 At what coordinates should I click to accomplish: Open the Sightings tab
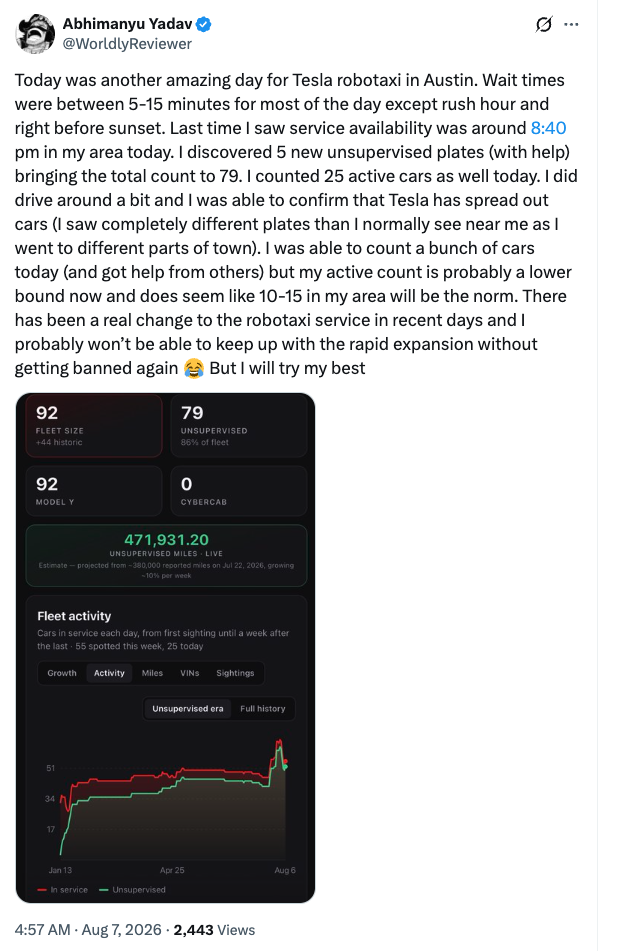click(x=235, y=673)
